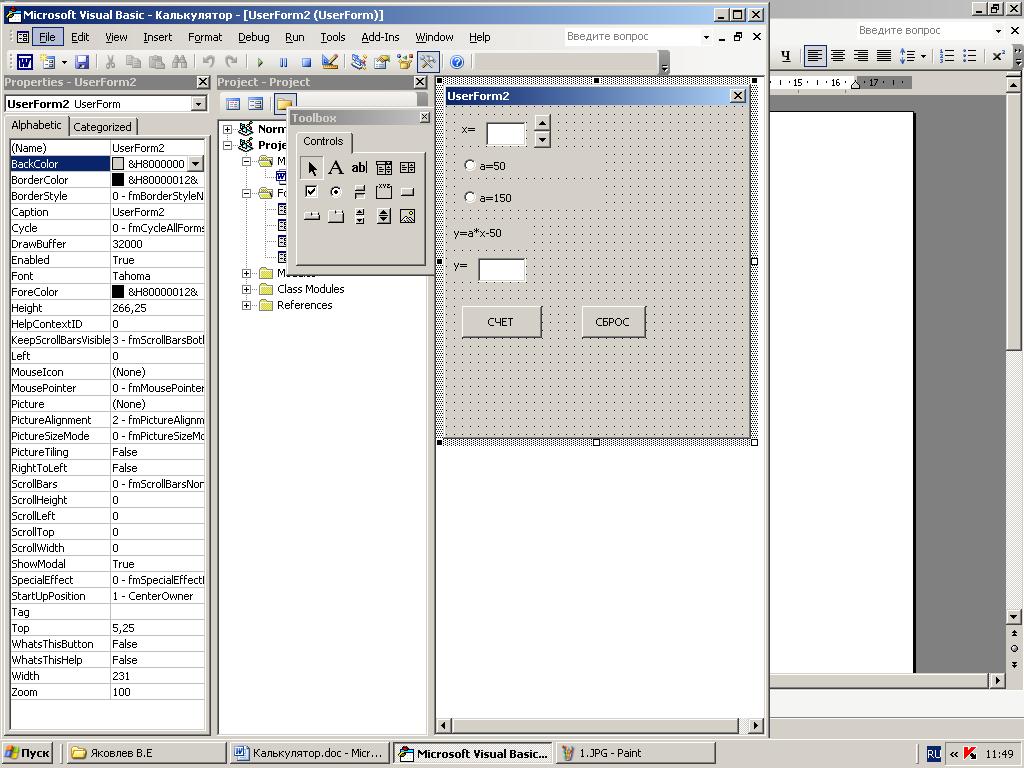Select the Frame tool in Toolbox
The width and height of the screenshot is (1024, 768).
tap(383, 192)
